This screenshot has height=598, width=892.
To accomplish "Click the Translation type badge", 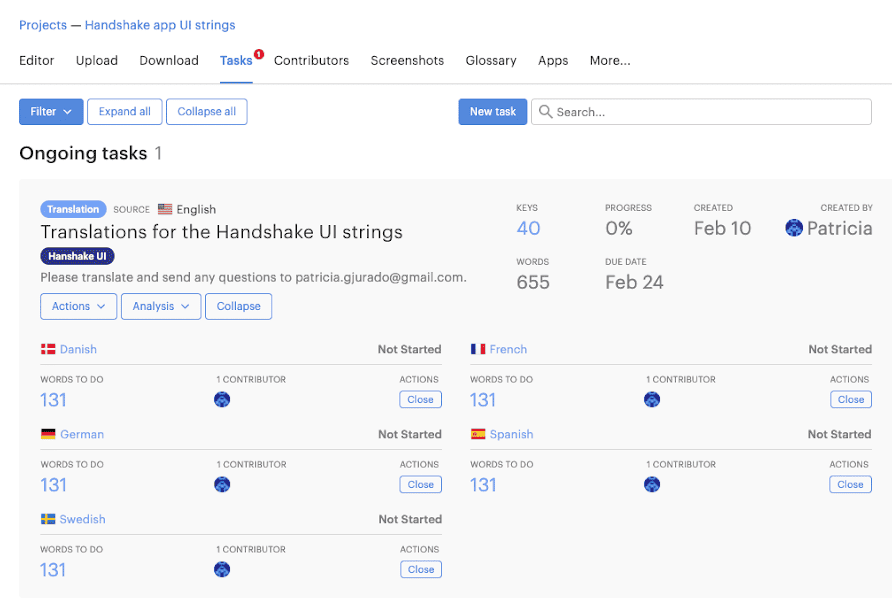I will [x=73, y=209].
